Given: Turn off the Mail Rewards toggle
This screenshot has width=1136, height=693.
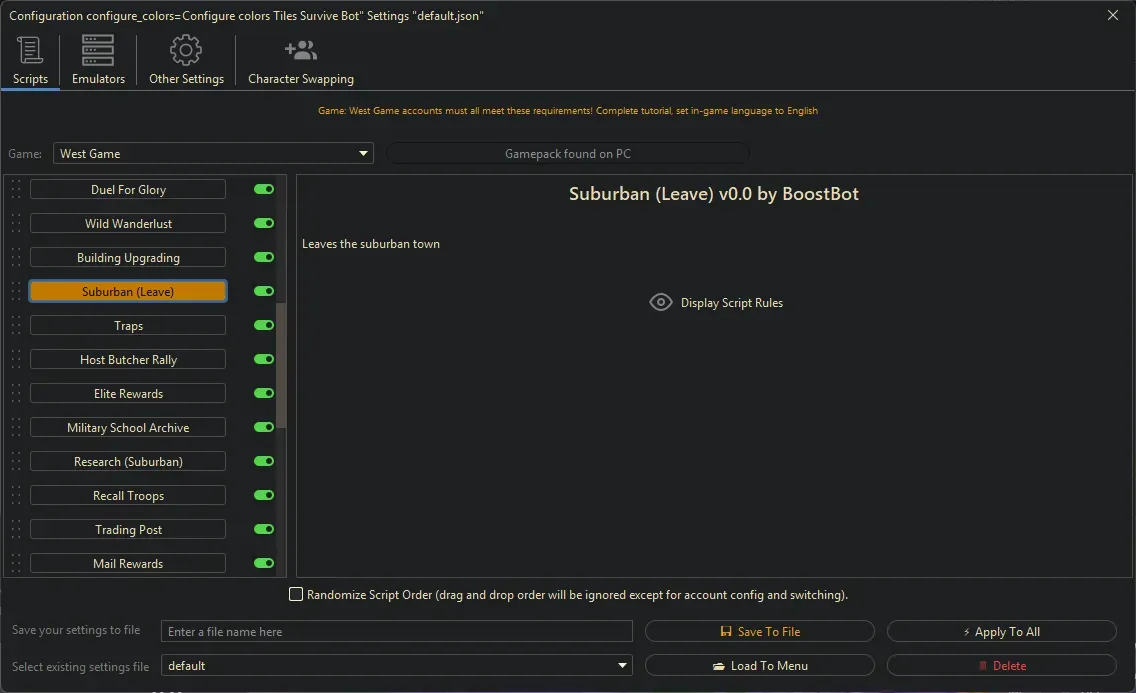Looking at the screenshot, I should pyautogui.click(x=264, y=563).
